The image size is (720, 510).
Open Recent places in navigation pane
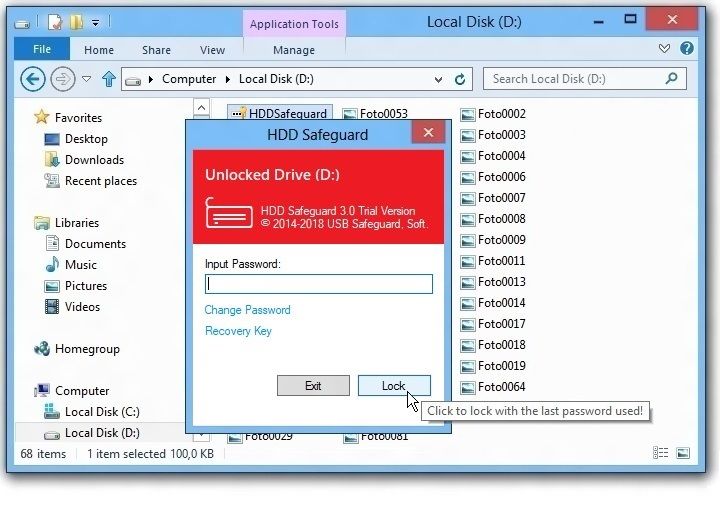click(101, 181)
